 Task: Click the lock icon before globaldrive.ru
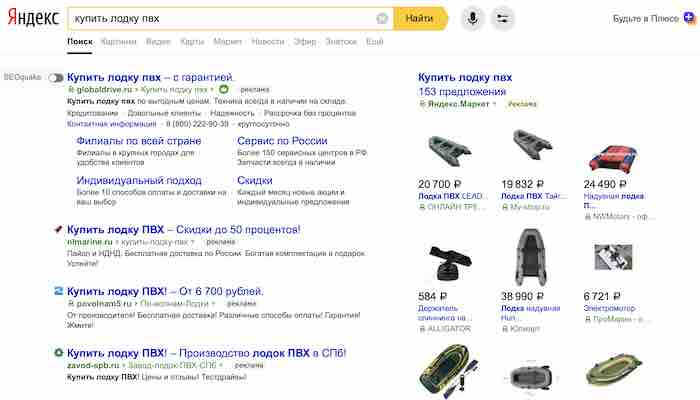point(71,90)
